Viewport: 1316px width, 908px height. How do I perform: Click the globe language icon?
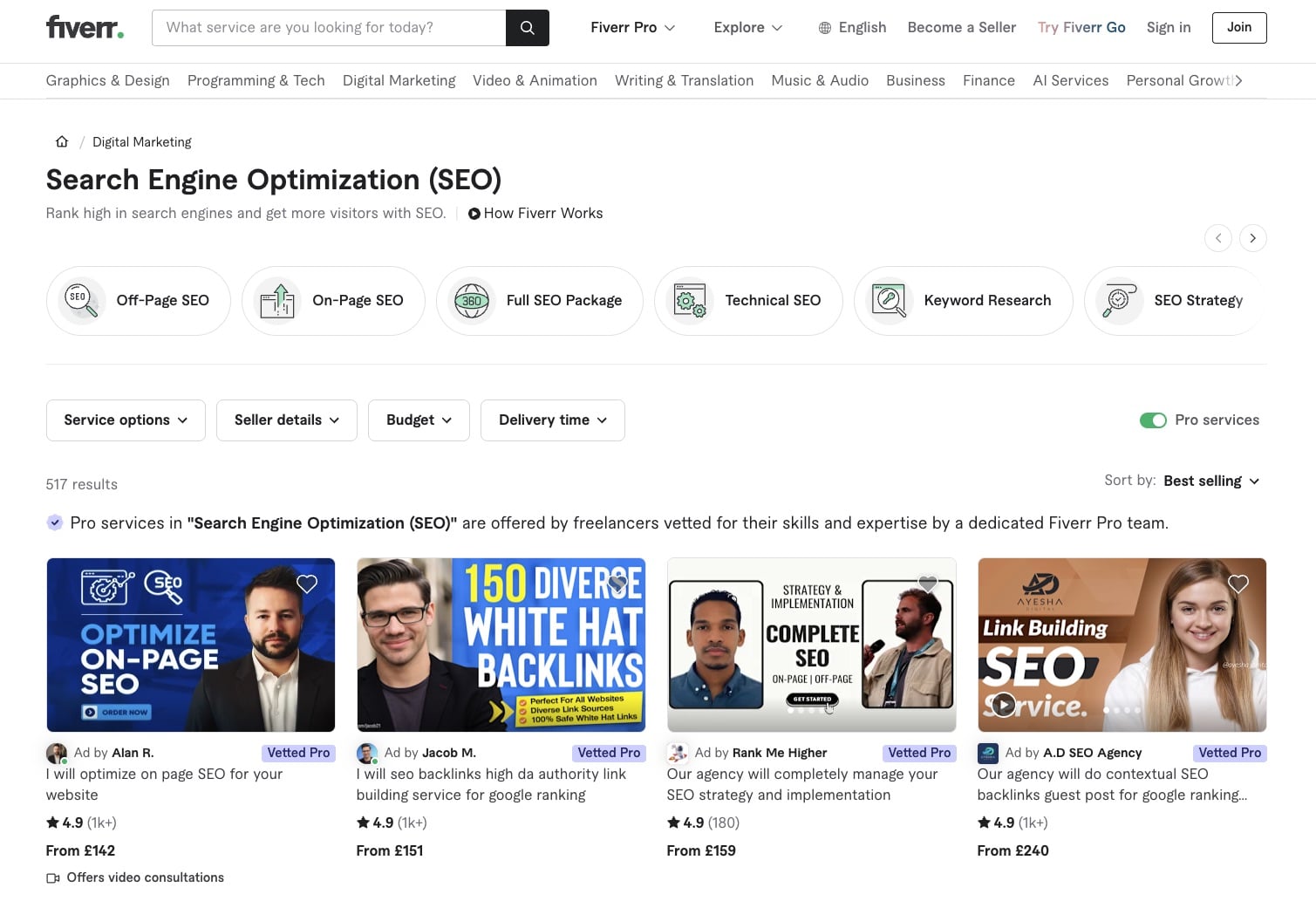825,28
